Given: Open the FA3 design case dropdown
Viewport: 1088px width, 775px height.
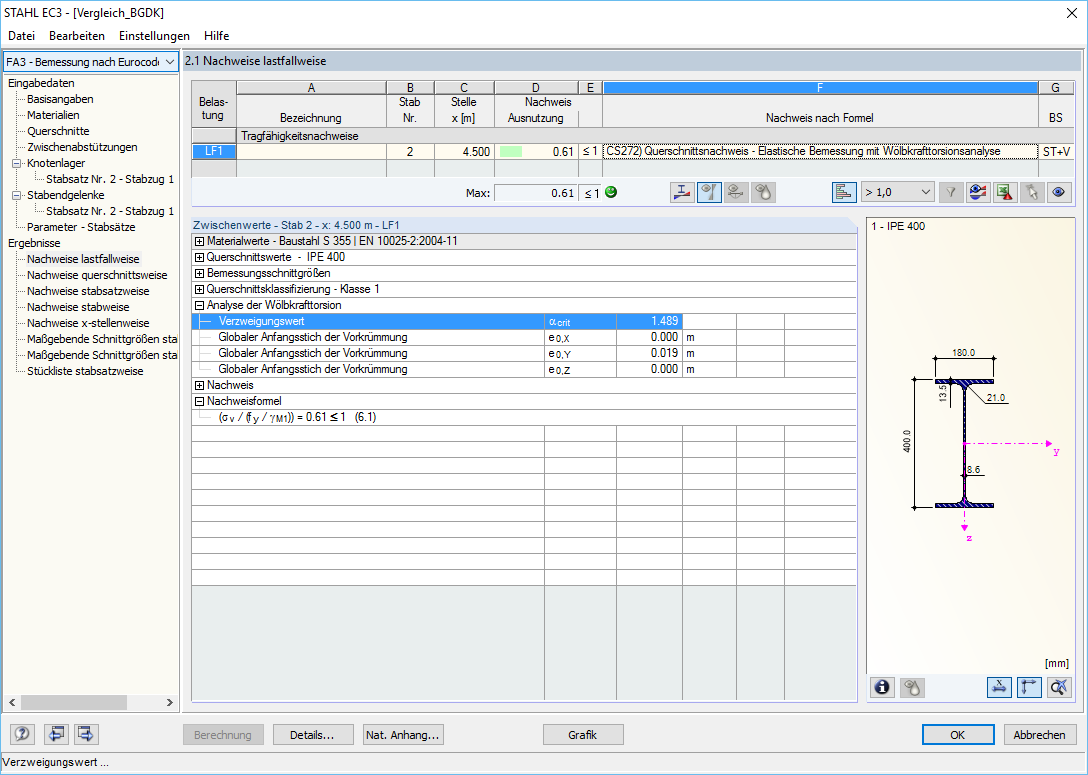Looking at the screenshot, I should pyautogui.click(x=91, y=62).
